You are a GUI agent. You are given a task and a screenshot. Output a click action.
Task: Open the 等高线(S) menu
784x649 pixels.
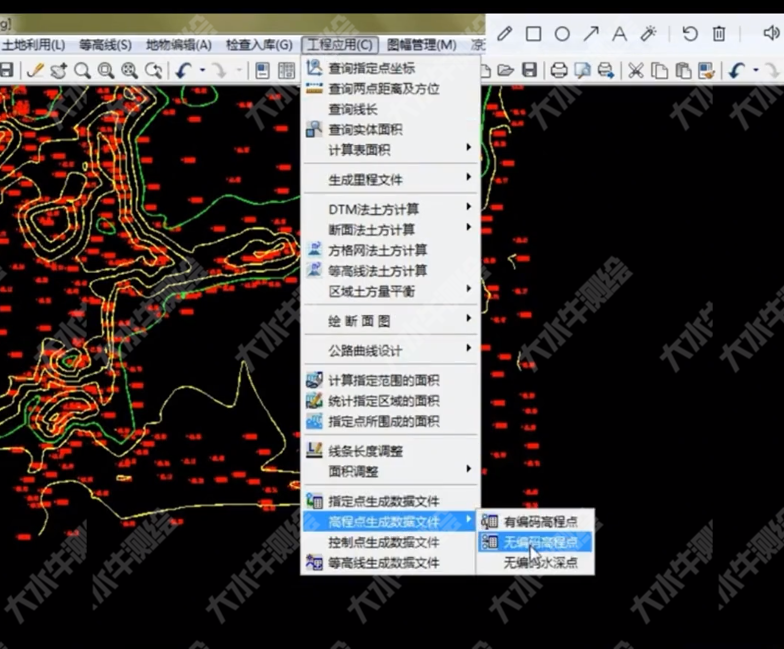coord(105,45)
